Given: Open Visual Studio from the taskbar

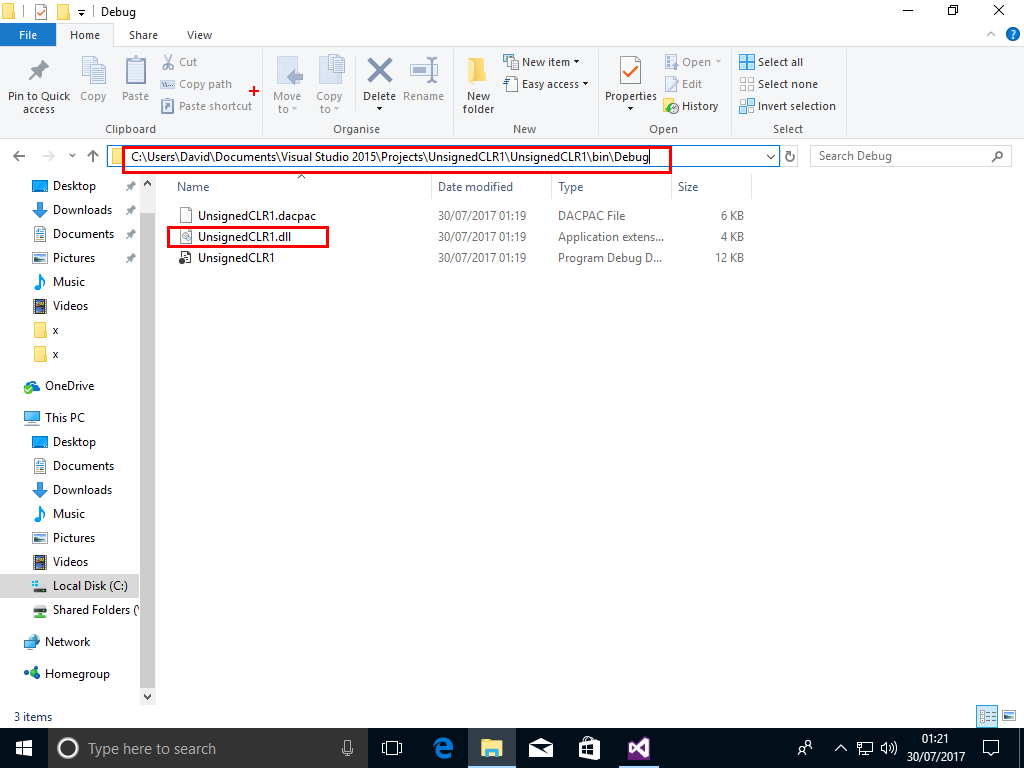Looking at the screenshot, I should tap(638, 748).
